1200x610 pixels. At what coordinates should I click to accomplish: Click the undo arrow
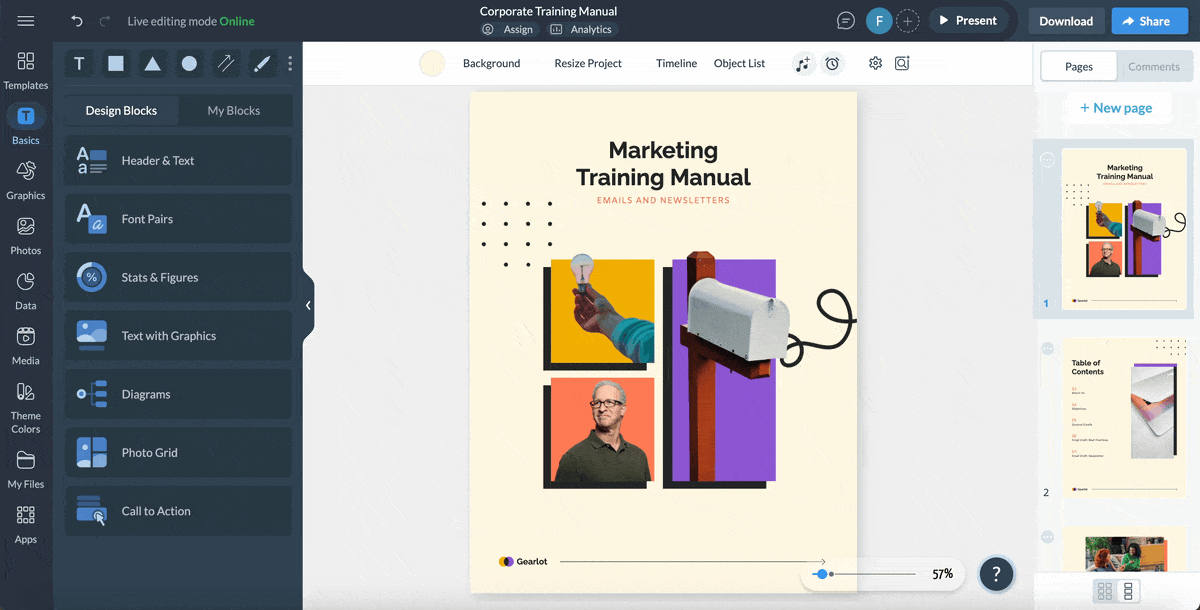pos(77,21)
